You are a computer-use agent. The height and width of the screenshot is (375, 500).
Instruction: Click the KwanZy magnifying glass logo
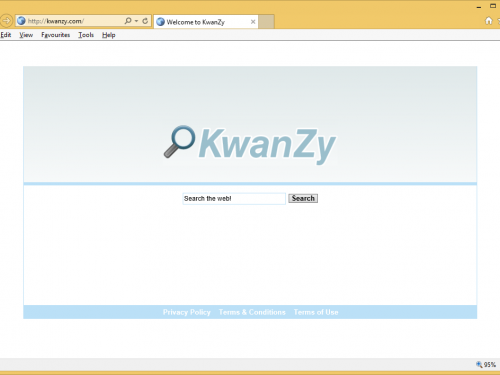(179, 142)
